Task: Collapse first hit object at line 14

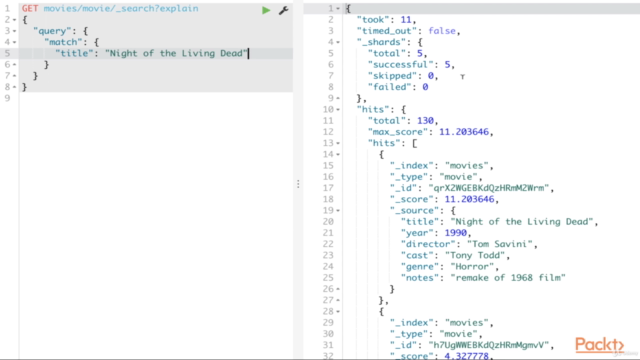Action: [338, 154]
